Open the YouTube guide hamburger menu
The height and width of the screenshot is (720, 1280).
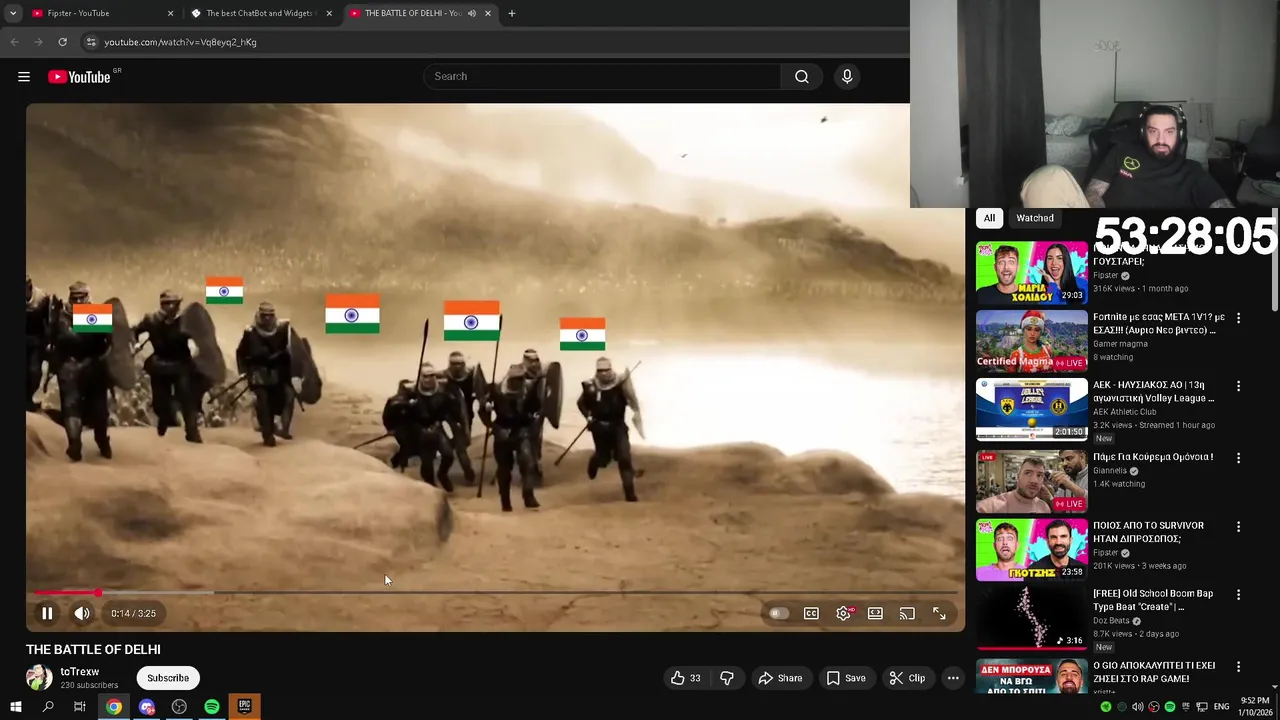(24, 77)
